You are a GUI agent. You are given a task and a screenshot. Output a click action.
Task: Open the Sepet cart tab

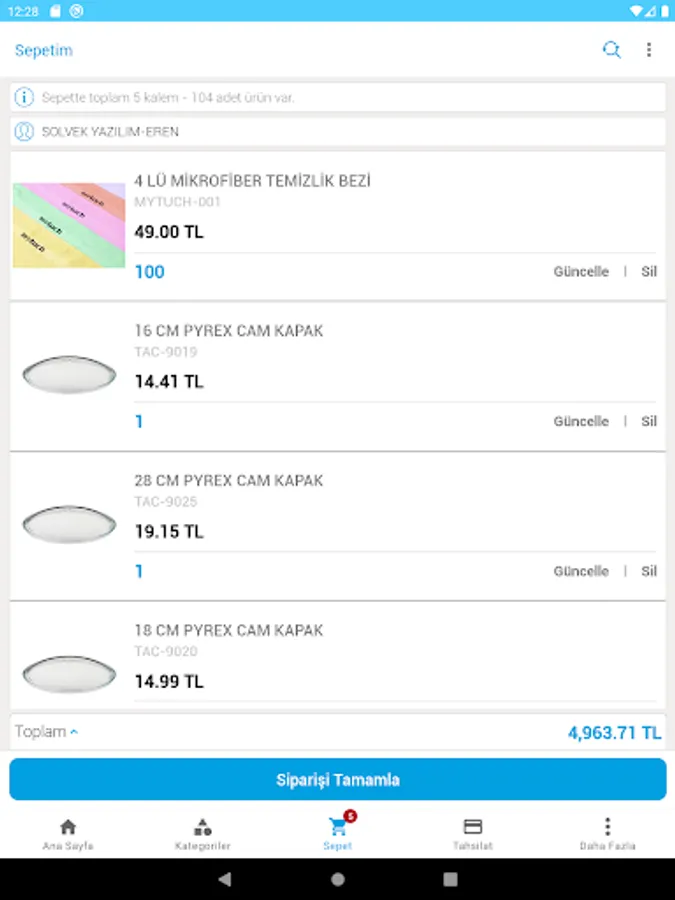click(338, 834)
